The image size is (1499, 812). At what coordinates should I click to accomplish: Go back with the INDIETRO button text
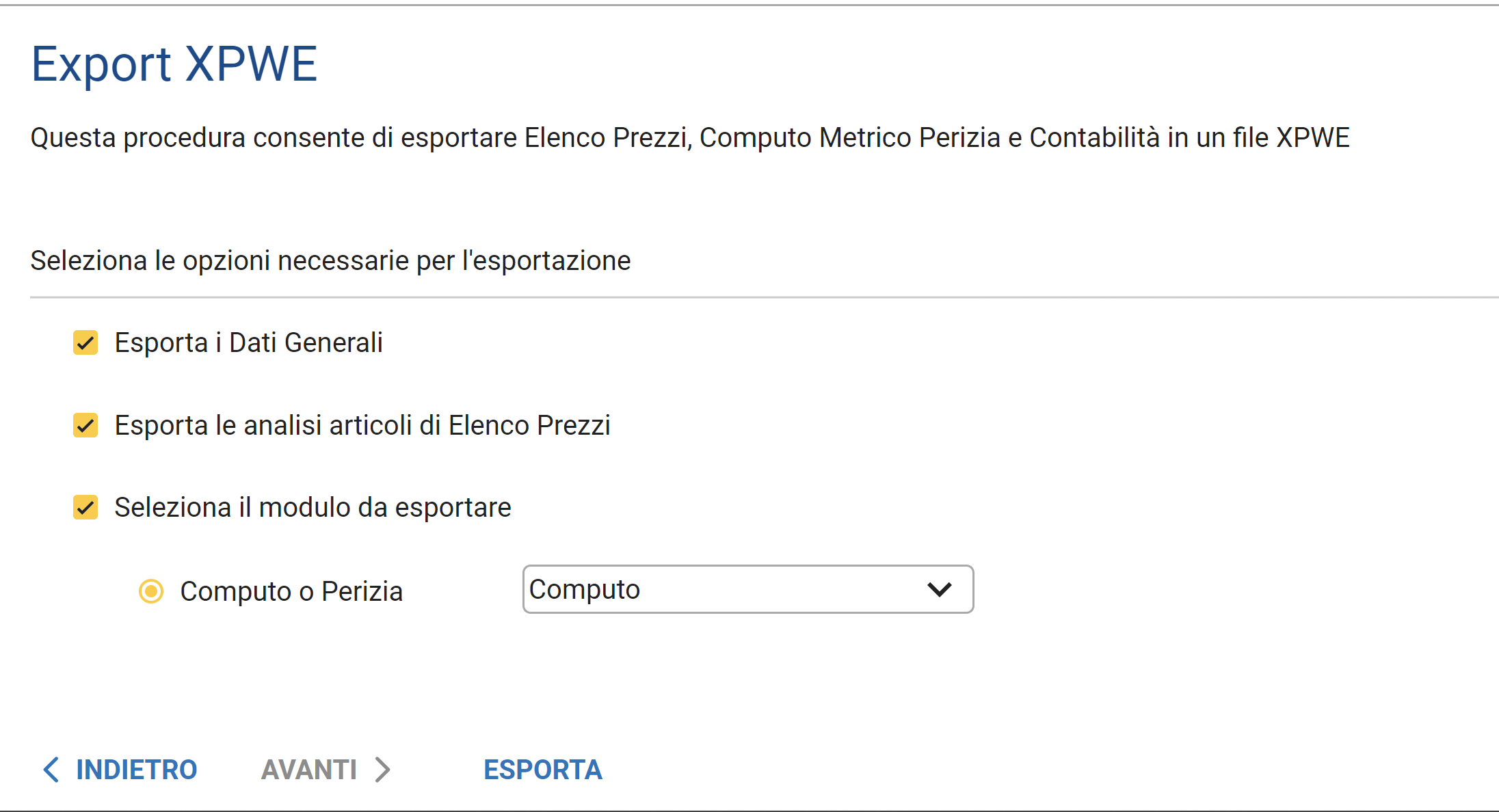coord(137,770)
